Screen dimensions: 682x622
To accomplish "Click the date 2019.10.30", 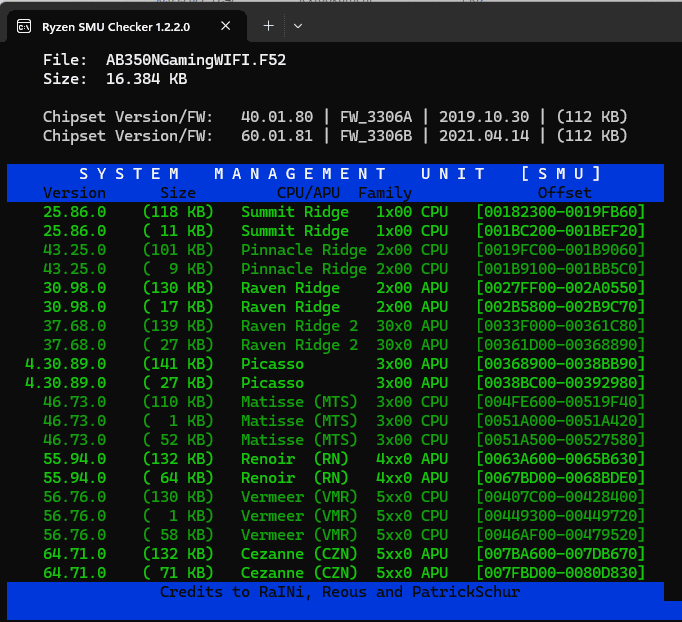I will point(484,117).
